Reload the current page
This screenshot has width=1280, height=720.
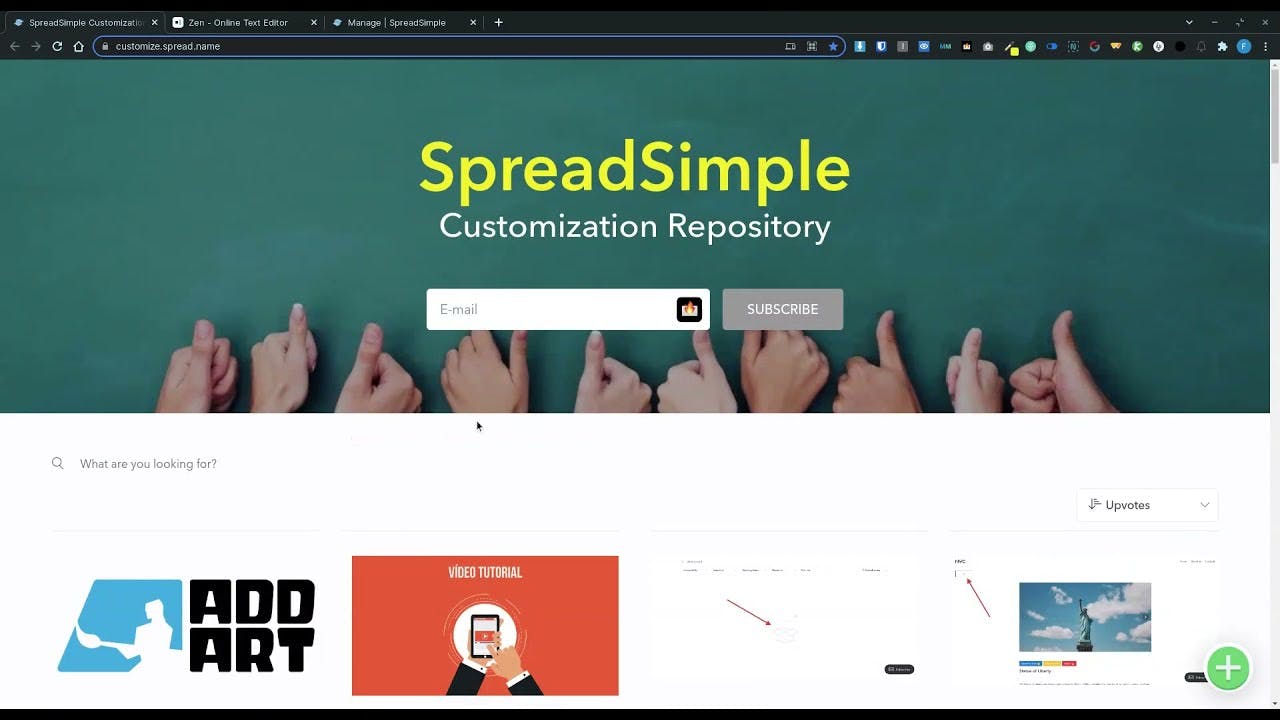pyautogui.click(x=57, y=46)
